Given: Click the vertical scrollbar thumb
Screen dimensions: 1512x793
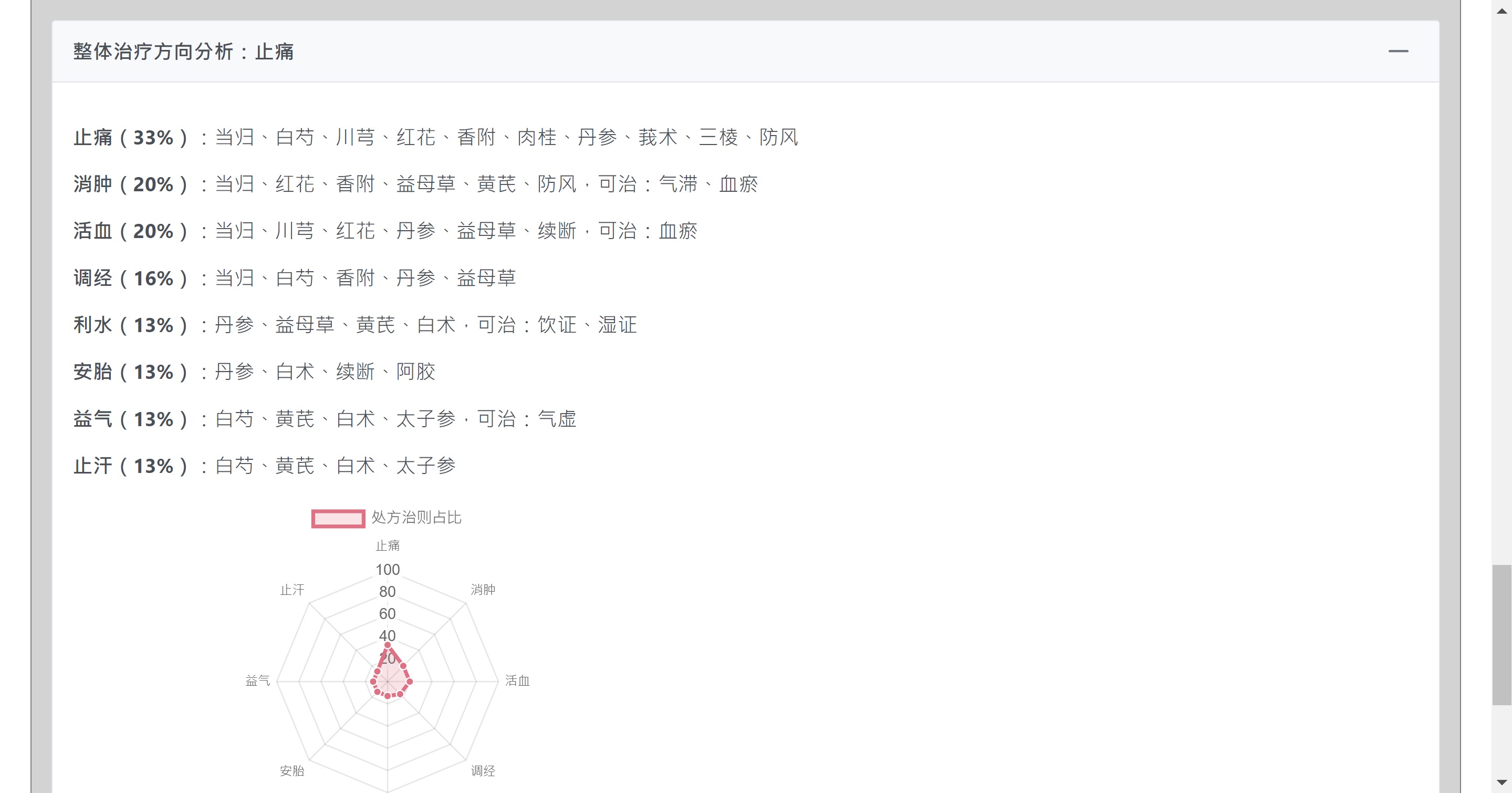Looking at the screenshot, I should coord(1501,634).
